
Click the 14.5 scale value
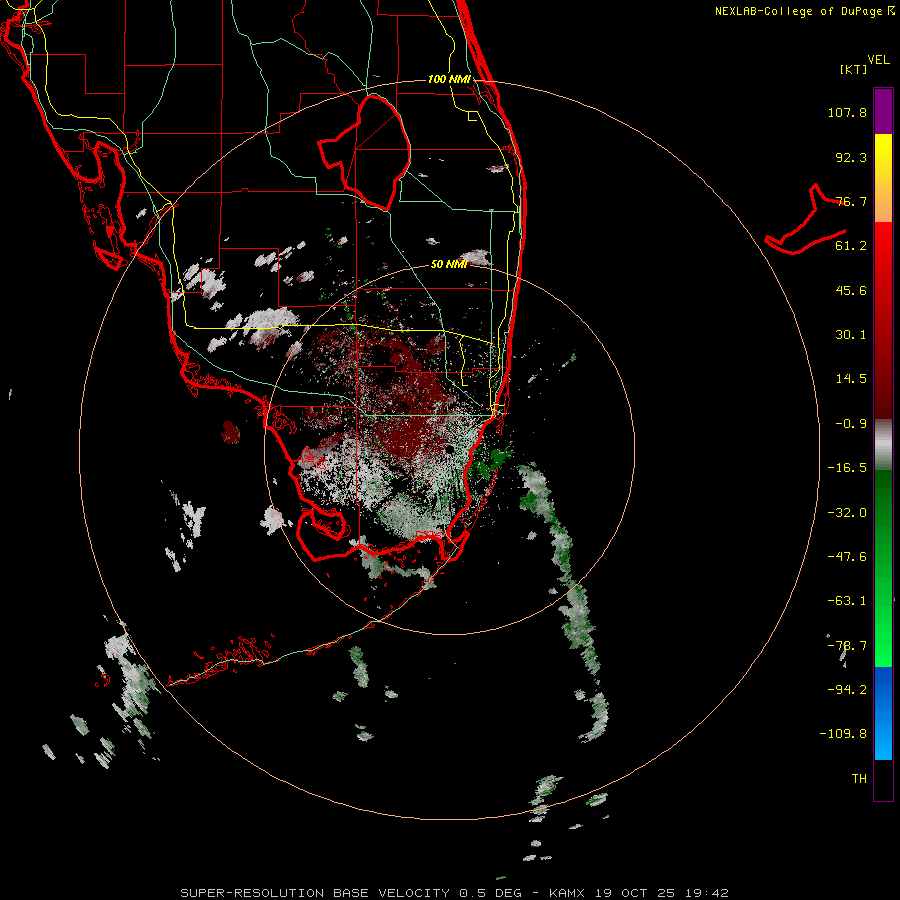[x=851, y=379]
